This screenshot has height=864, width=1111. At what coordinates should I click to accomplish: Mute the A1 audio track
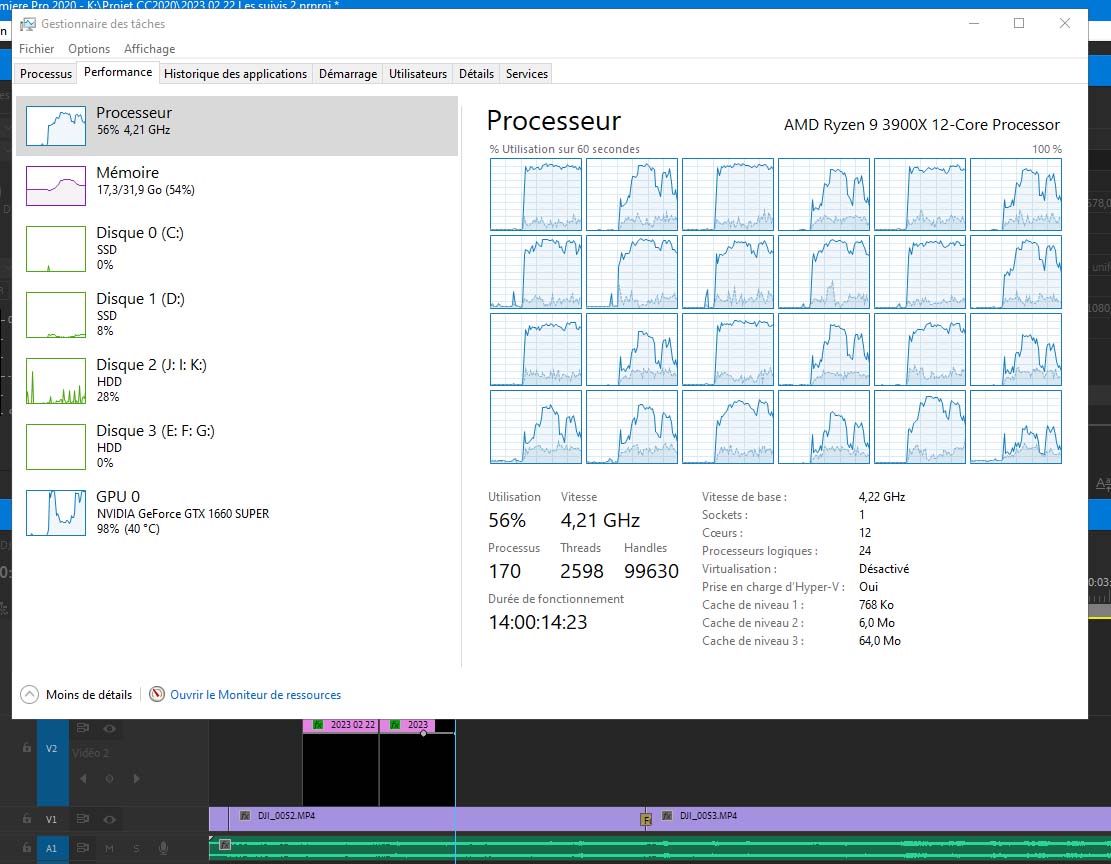[110, 849]
